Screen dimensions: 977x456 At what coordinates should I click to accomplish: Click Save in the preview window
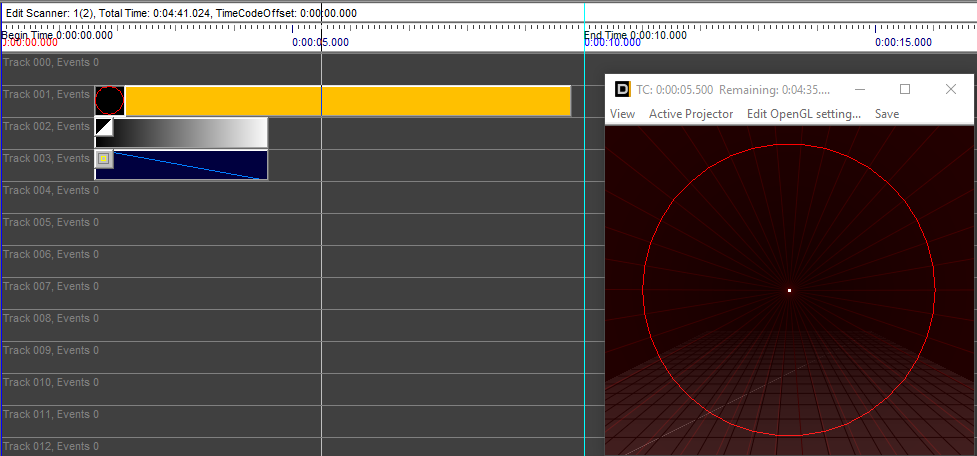(886, 114)
